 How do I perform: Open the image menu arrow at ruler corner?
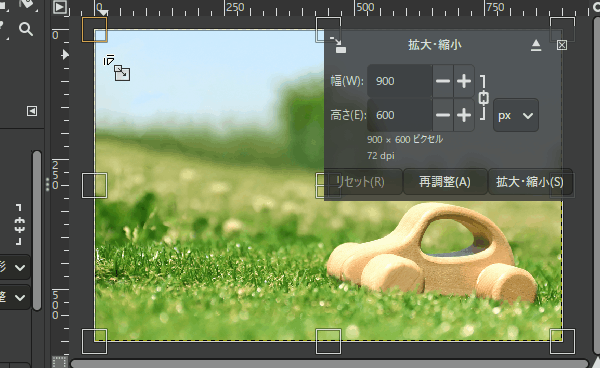click(60, 7)
